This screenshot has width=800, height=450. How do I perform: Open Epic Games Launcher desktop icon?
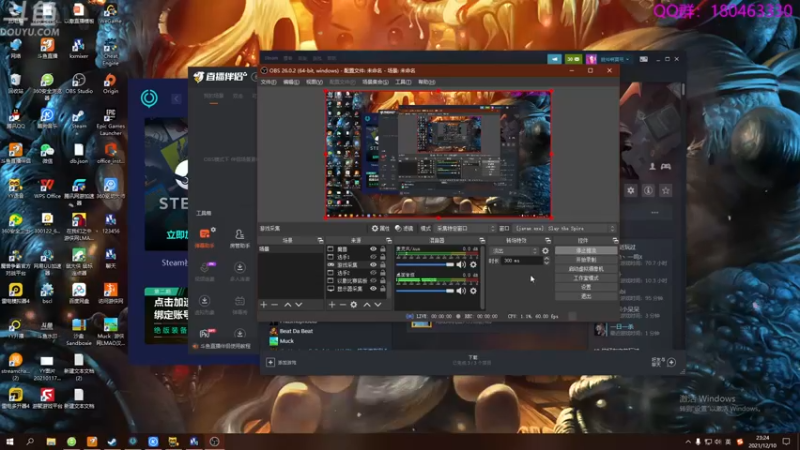tap(110, 121)
